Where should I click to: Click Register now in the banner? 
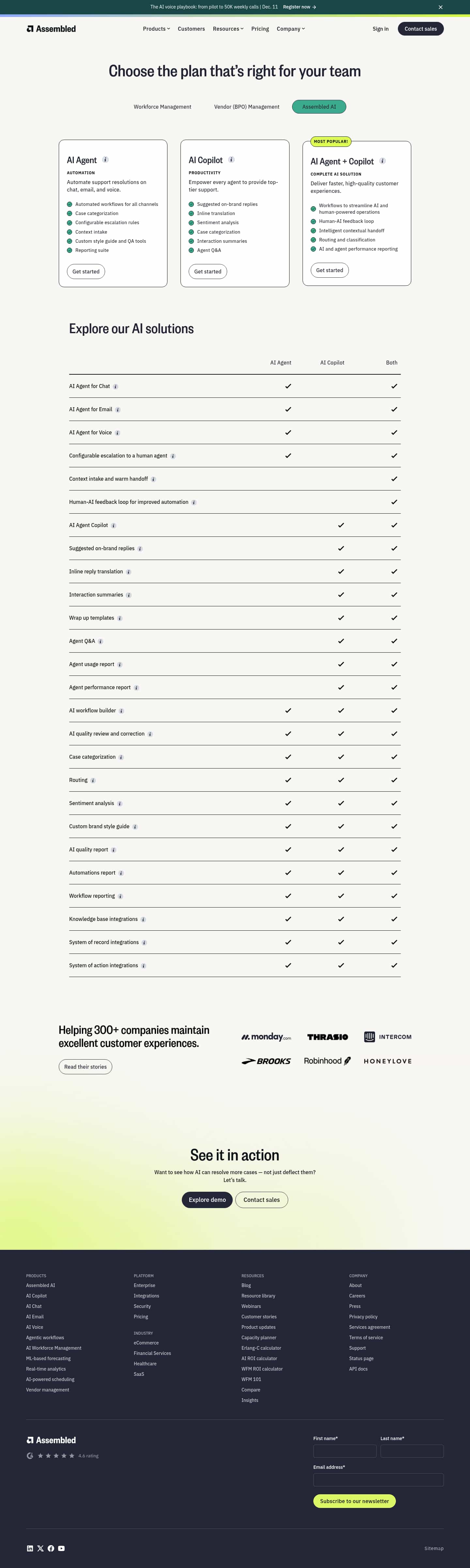click(299, 7)
